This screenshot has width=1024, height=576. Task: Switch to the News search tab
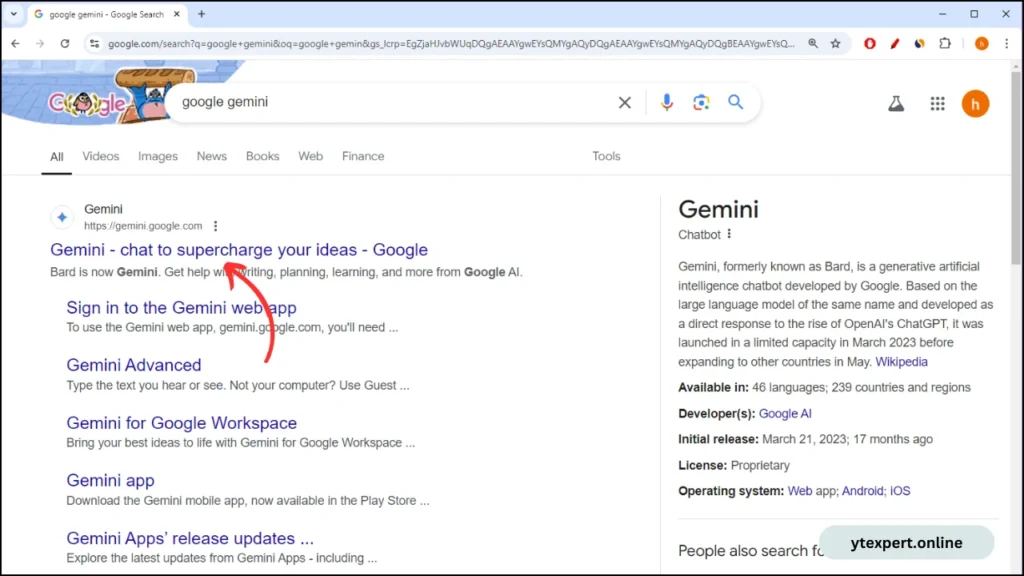(211, 156)
